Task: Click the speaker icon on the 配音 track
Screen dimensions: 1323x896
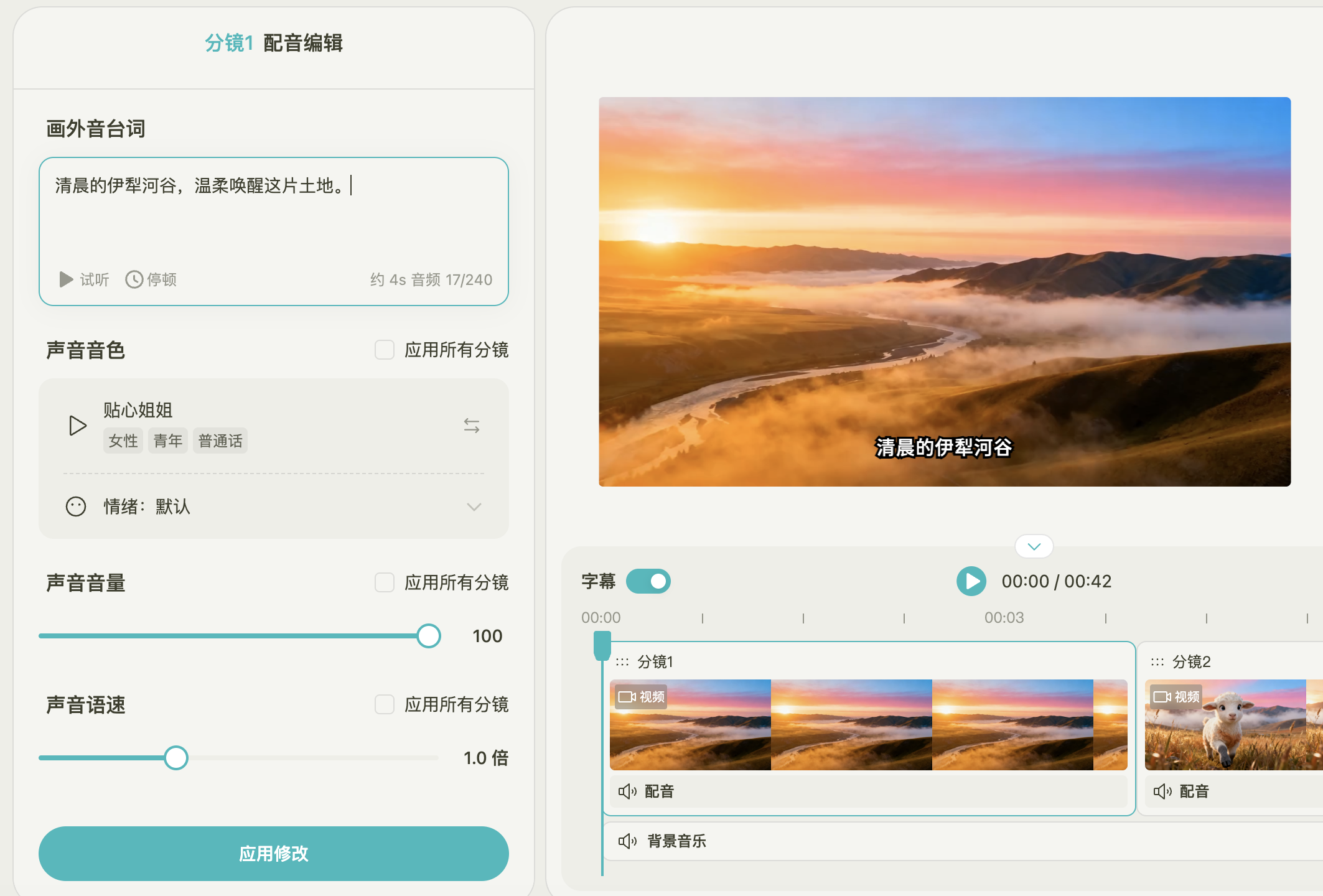Action: pos(627,792)
